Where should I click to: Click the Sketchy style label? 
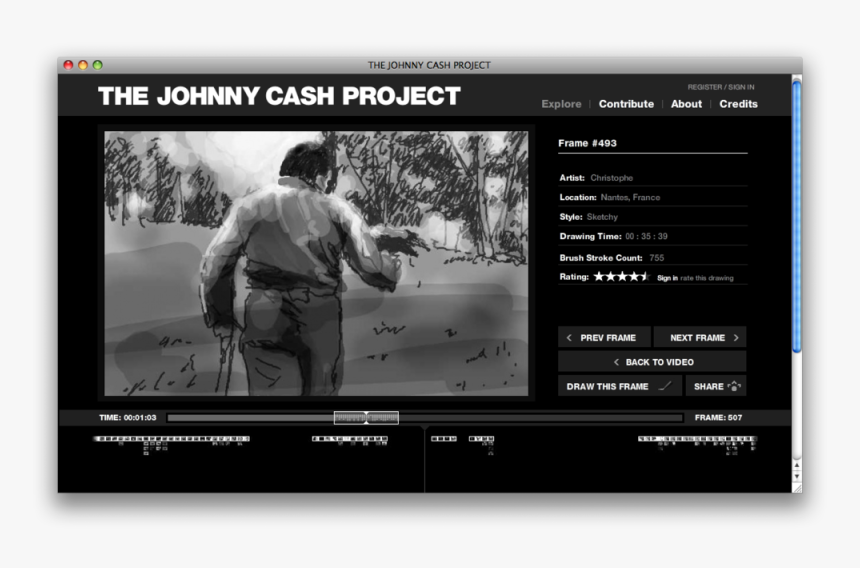coord(602,217)
